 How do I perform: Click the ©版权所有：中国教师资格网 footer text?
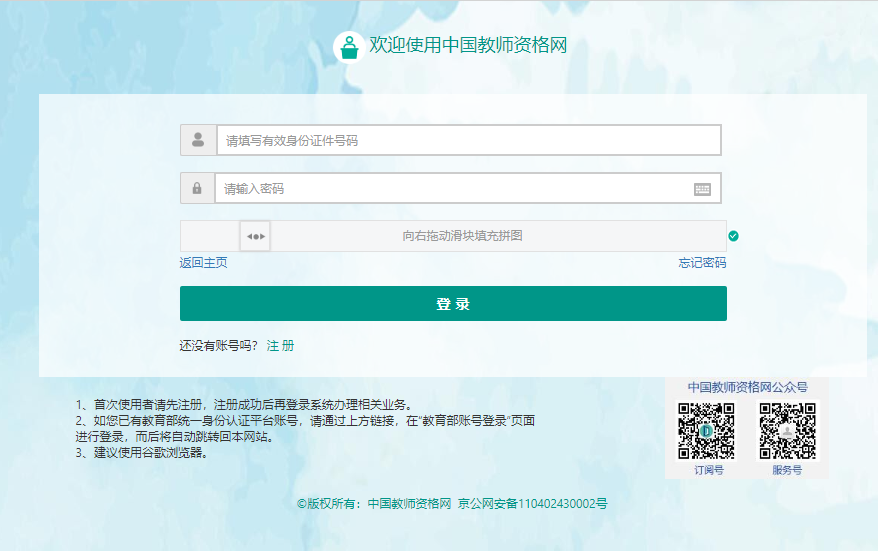(x=374, y=503)
